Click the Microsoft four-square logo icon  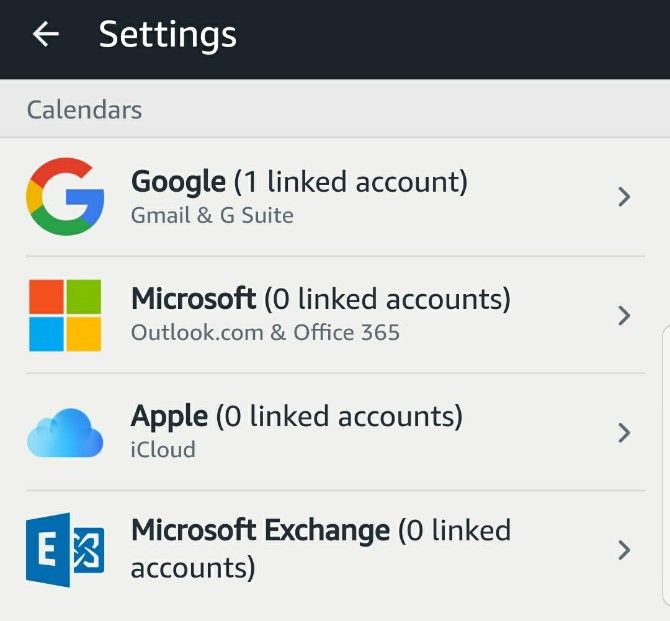(65, 315)
